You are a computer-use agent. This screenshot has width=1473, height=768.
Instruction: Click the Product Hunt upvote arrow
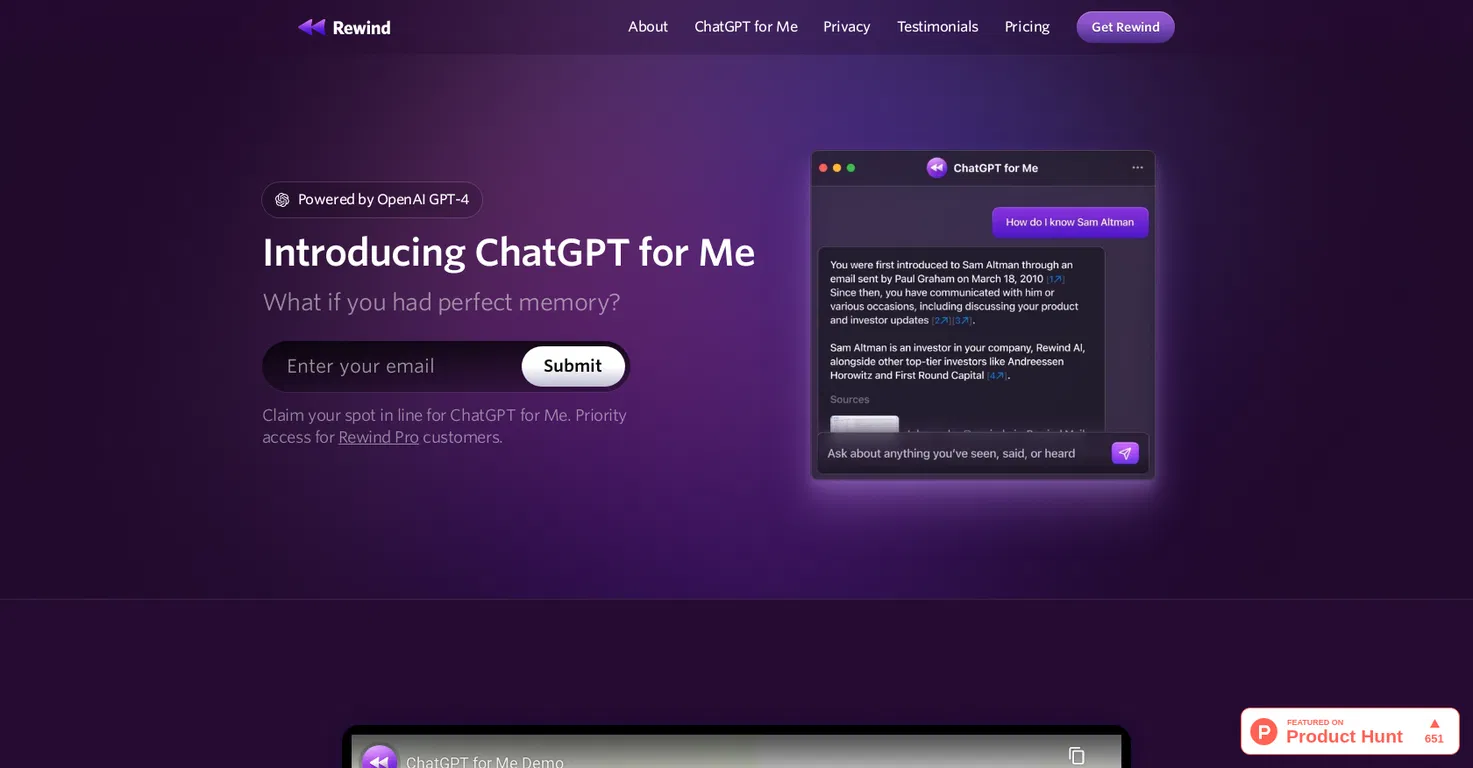click(x=1434, y=723)
